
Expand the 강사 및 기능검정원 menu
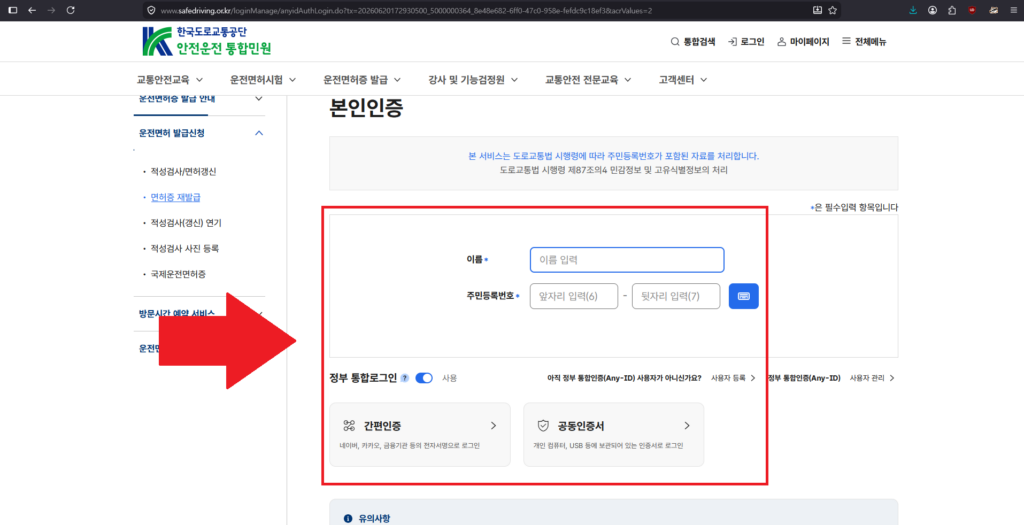click(x=473, y=80)
